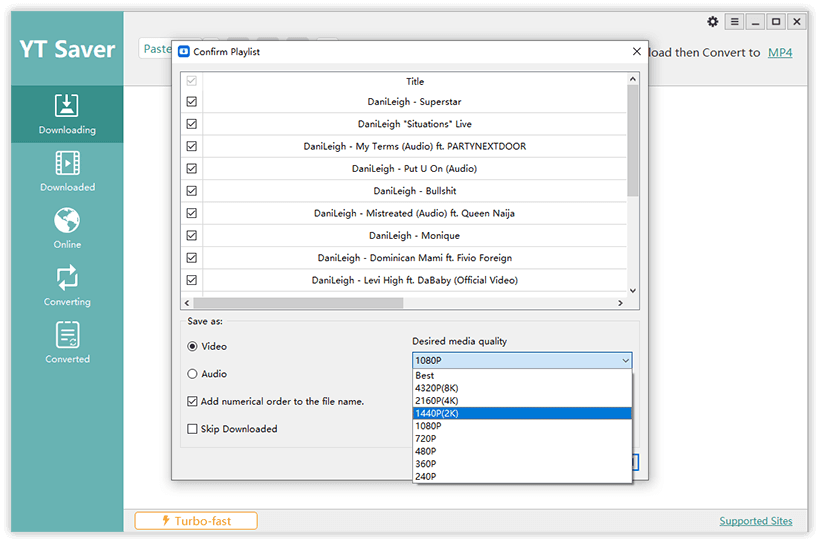Choose 4320P(8K) quality option
Viewport: 820px width, 543px height.
coord(522,388)
